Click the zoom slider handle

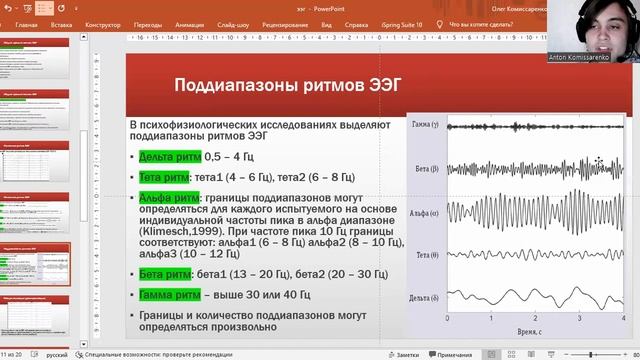point(591,355)
